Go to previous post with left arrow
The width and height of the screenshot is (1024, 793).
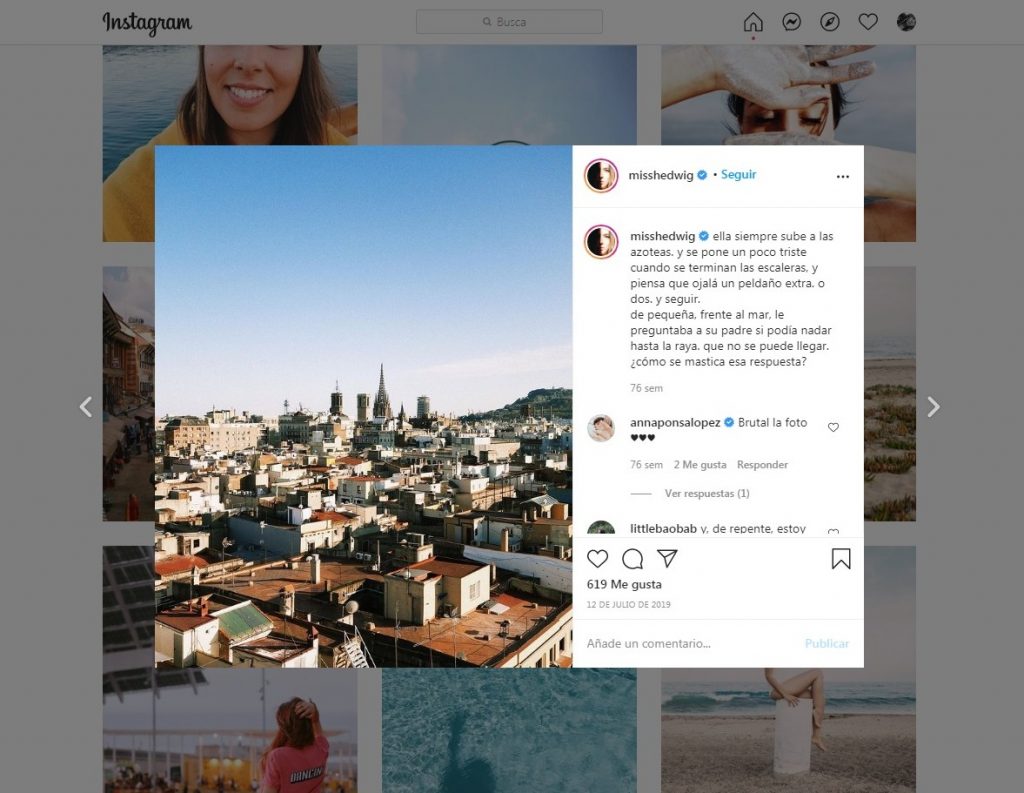click(86, 406)
